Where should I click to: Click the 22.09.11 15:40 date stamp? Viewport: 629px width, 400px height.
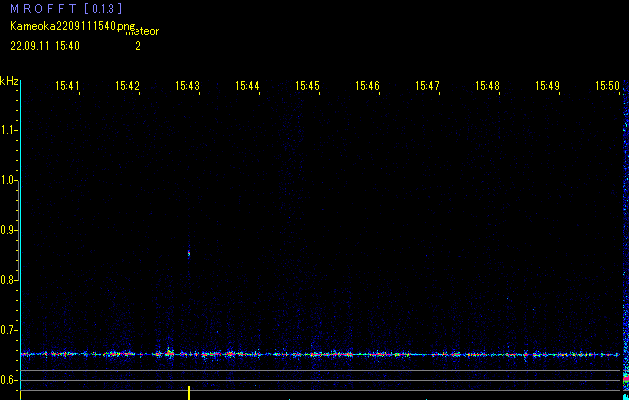coord(45,46)
